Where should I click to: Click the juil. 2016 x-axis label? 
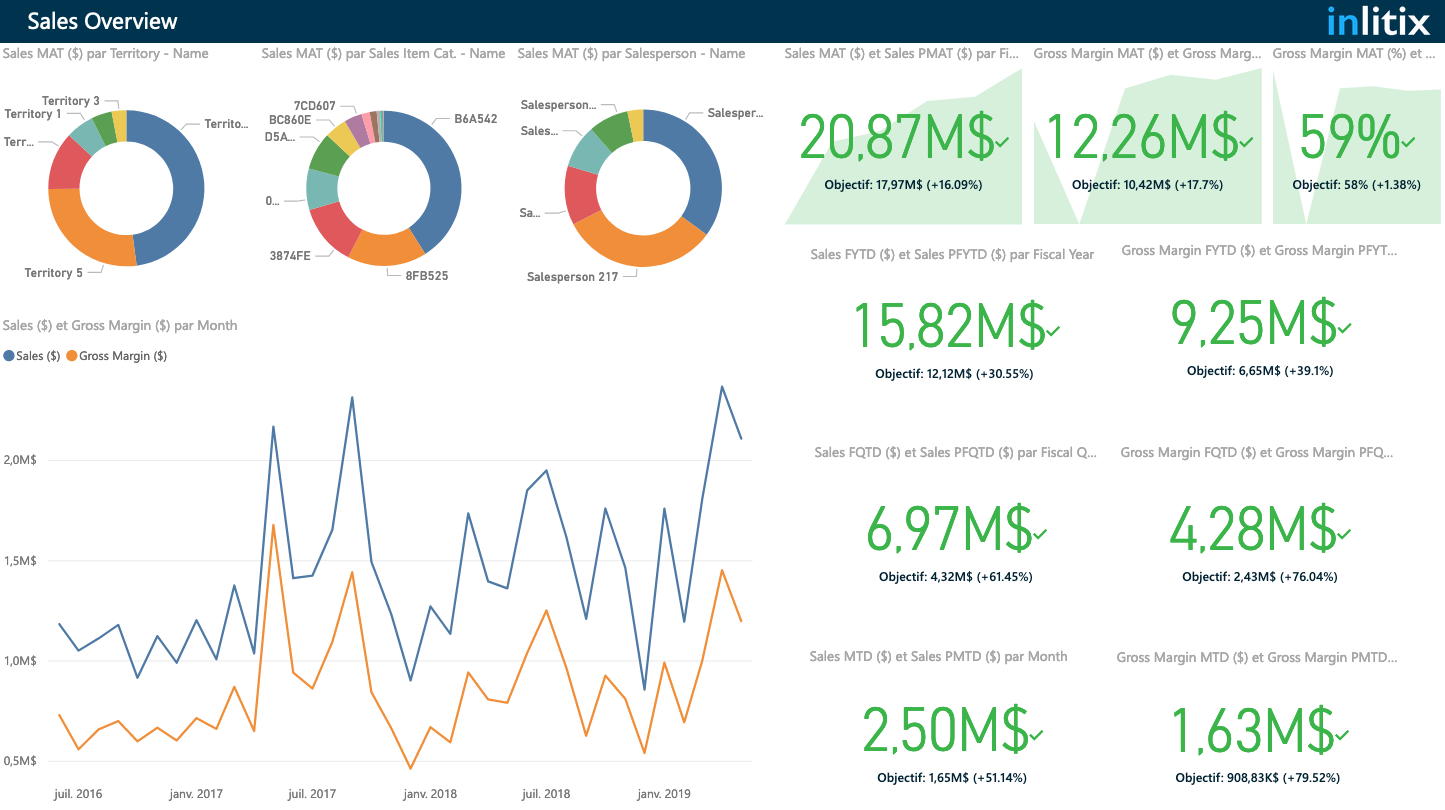78,794
